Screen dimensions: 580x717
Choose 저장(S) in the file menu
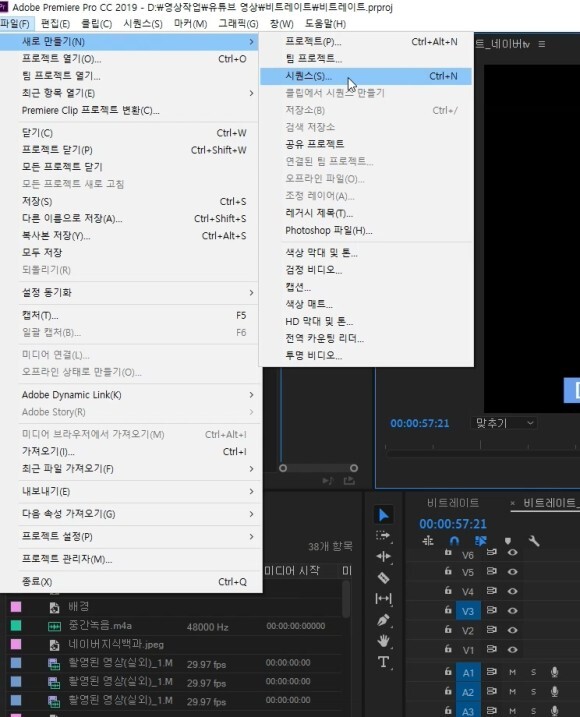(x=129, y=201)
